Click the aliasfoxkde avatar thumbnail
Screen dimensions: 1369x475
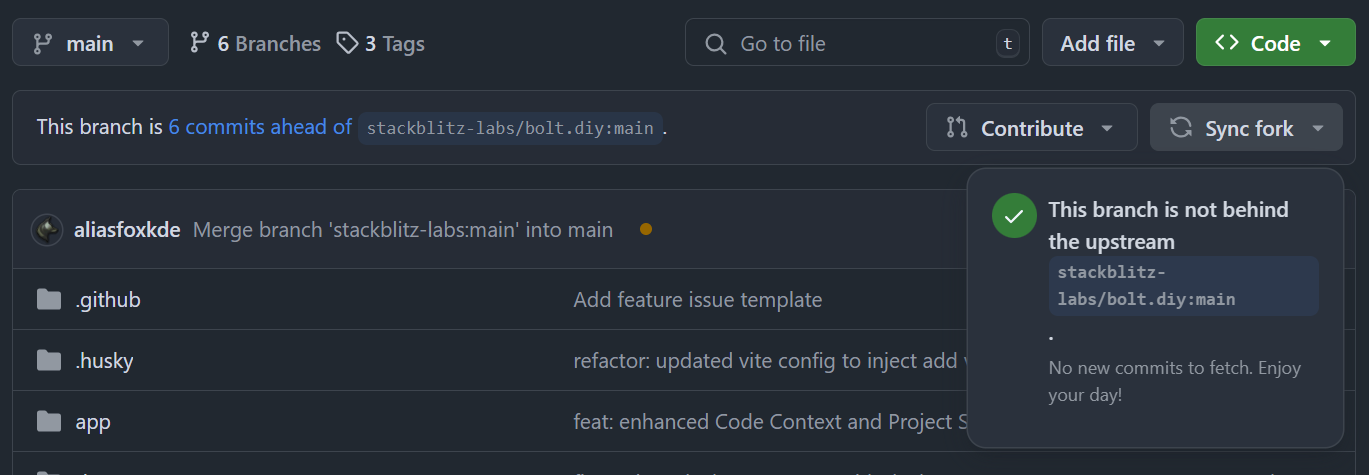click(47, 230)
